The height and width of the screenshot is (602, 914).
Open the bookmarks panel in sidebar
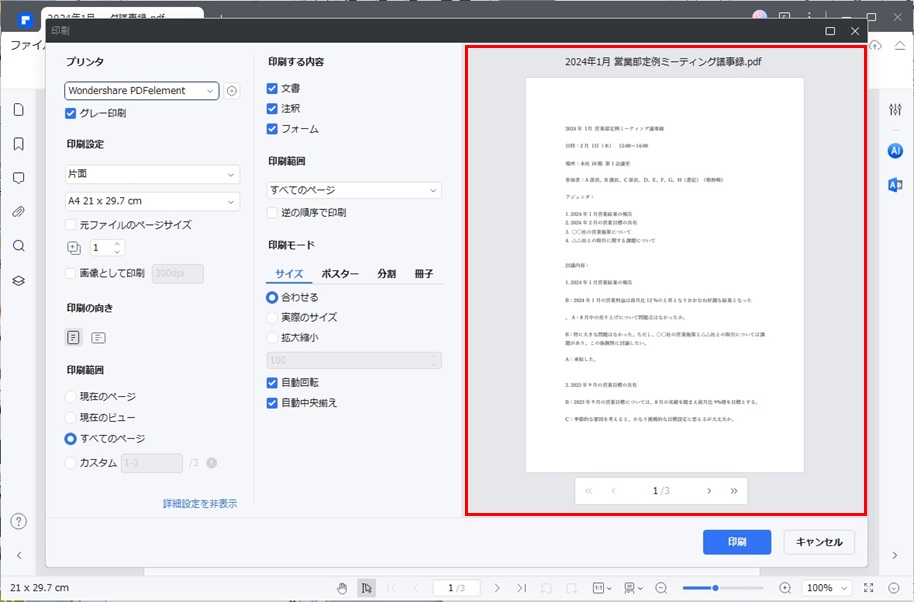click(19, 144)
